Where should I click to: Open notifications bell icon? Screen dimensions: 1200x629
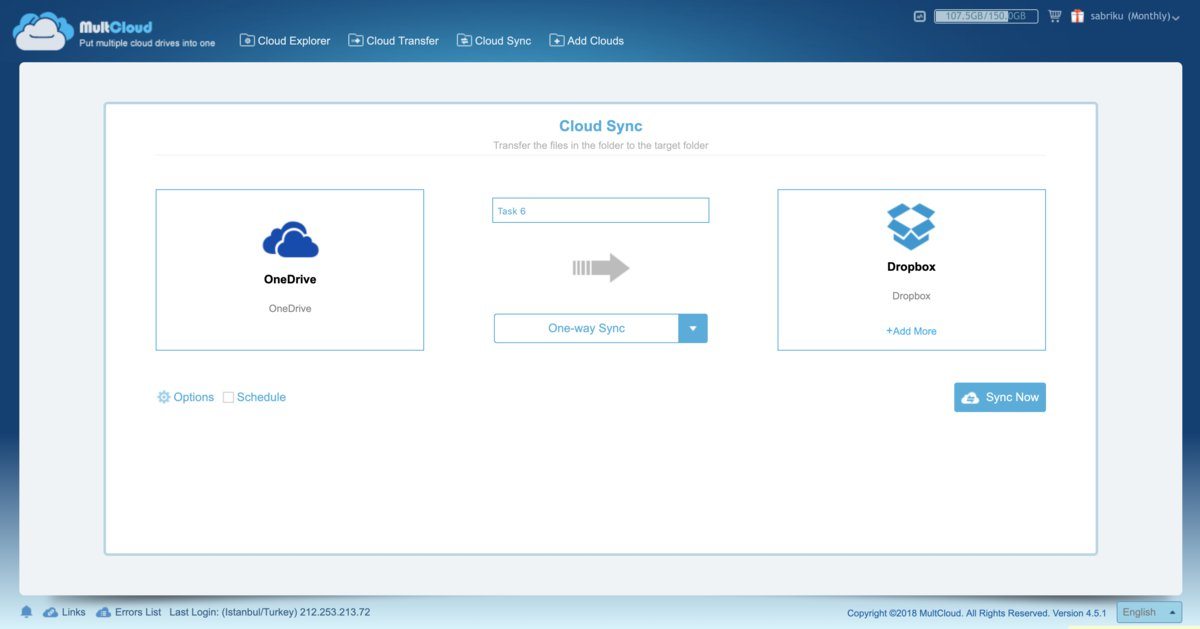click(x=26, y=612)
